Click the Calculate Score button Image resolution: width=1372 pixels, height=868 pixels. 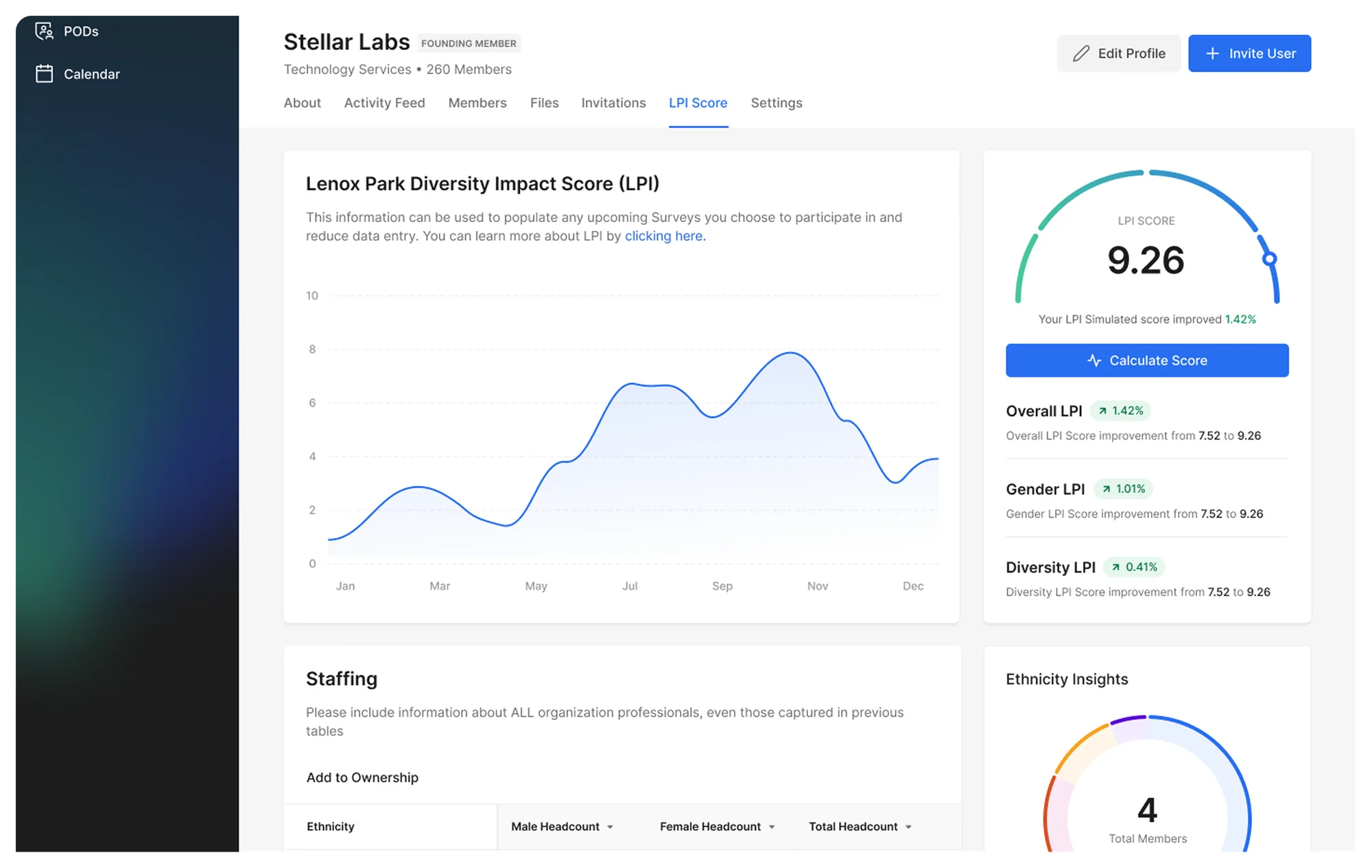(1147, 361)
